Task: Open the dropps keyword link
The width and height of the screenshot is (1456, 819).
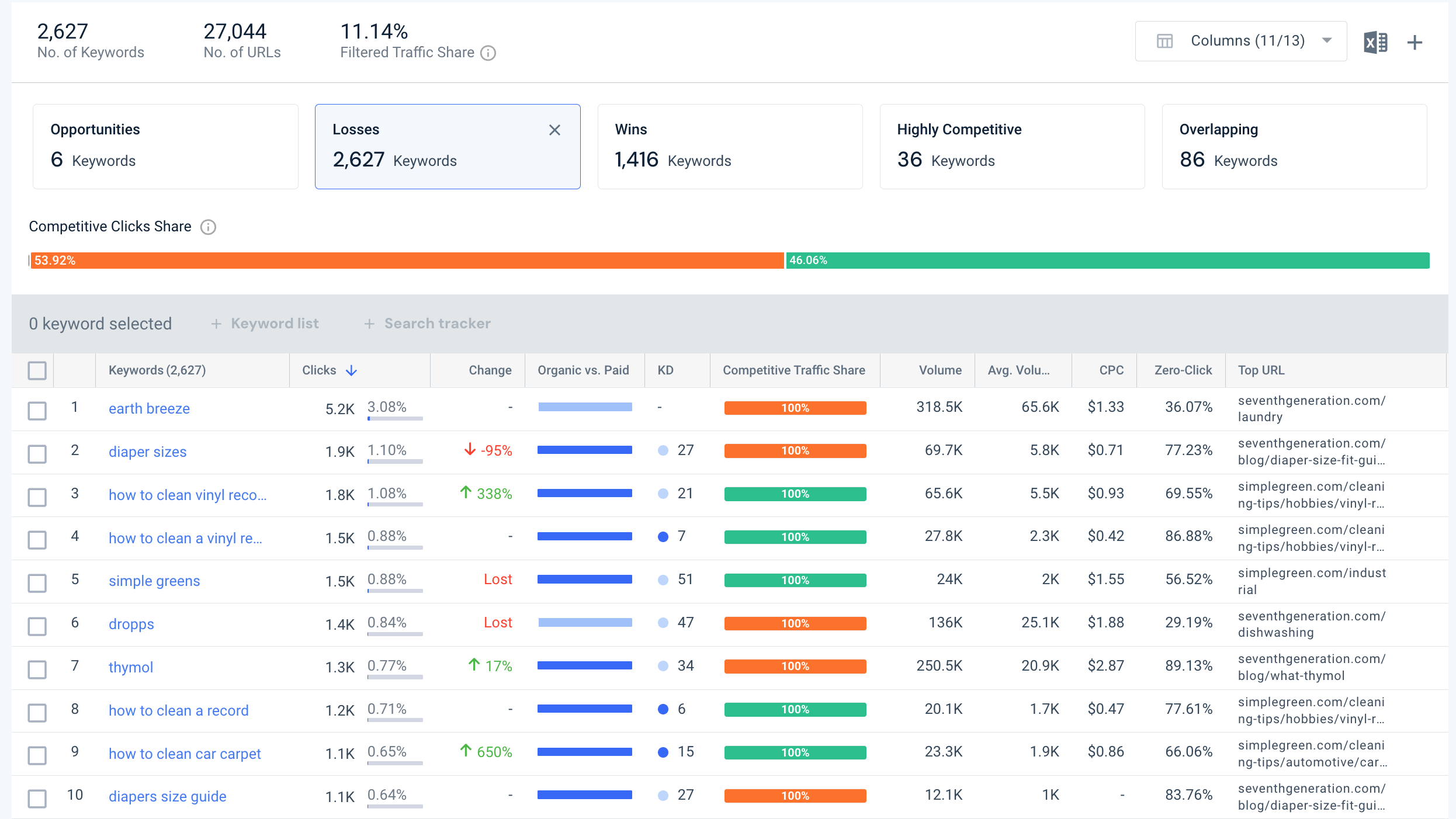Action: (x=131, y=624)
